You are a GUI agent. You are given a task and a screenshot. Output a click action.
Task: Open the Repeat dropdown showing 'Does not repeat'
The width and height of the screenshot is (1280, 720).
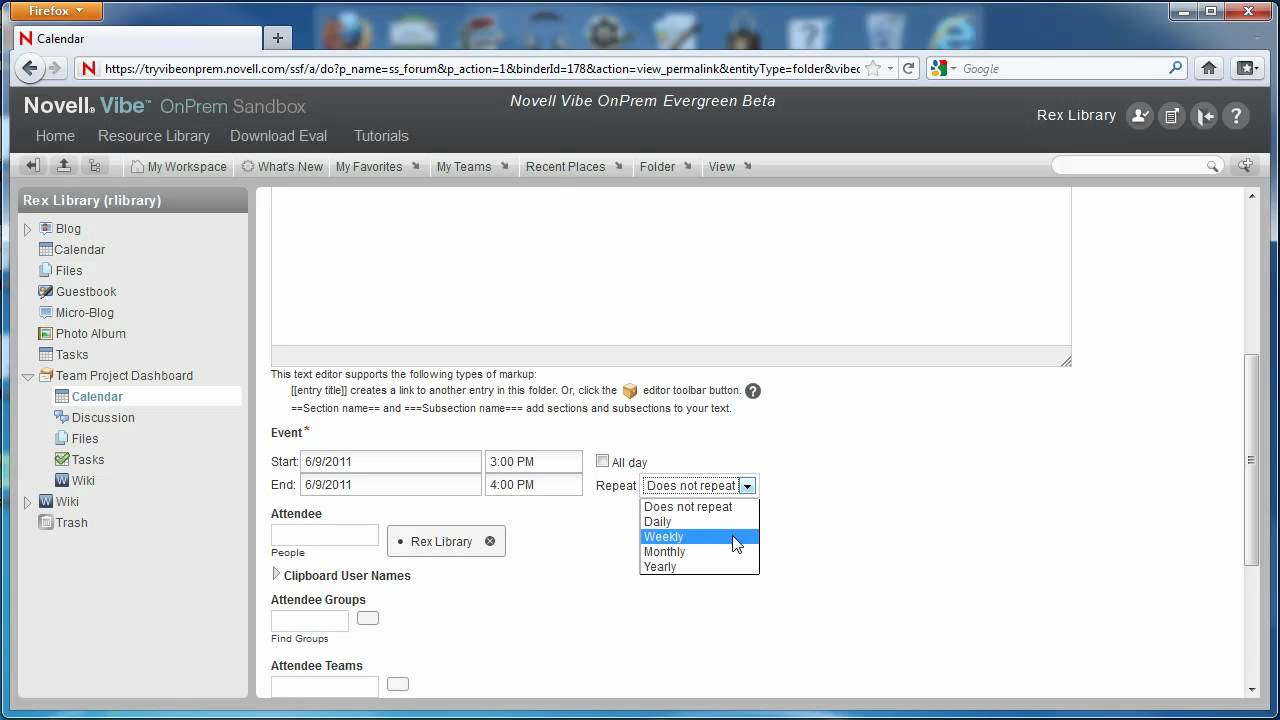point(700,485)
